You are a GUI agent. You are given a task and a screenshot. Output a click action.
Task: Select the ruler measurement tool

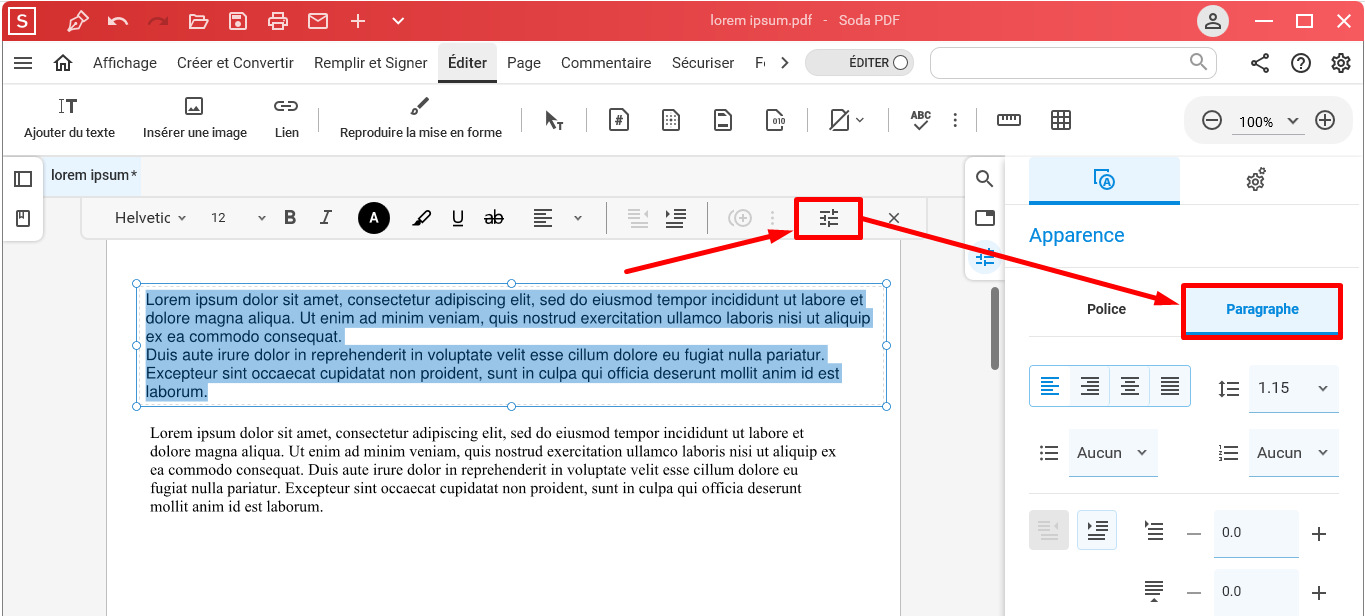pyautogui.click(x=1009, y=121)
